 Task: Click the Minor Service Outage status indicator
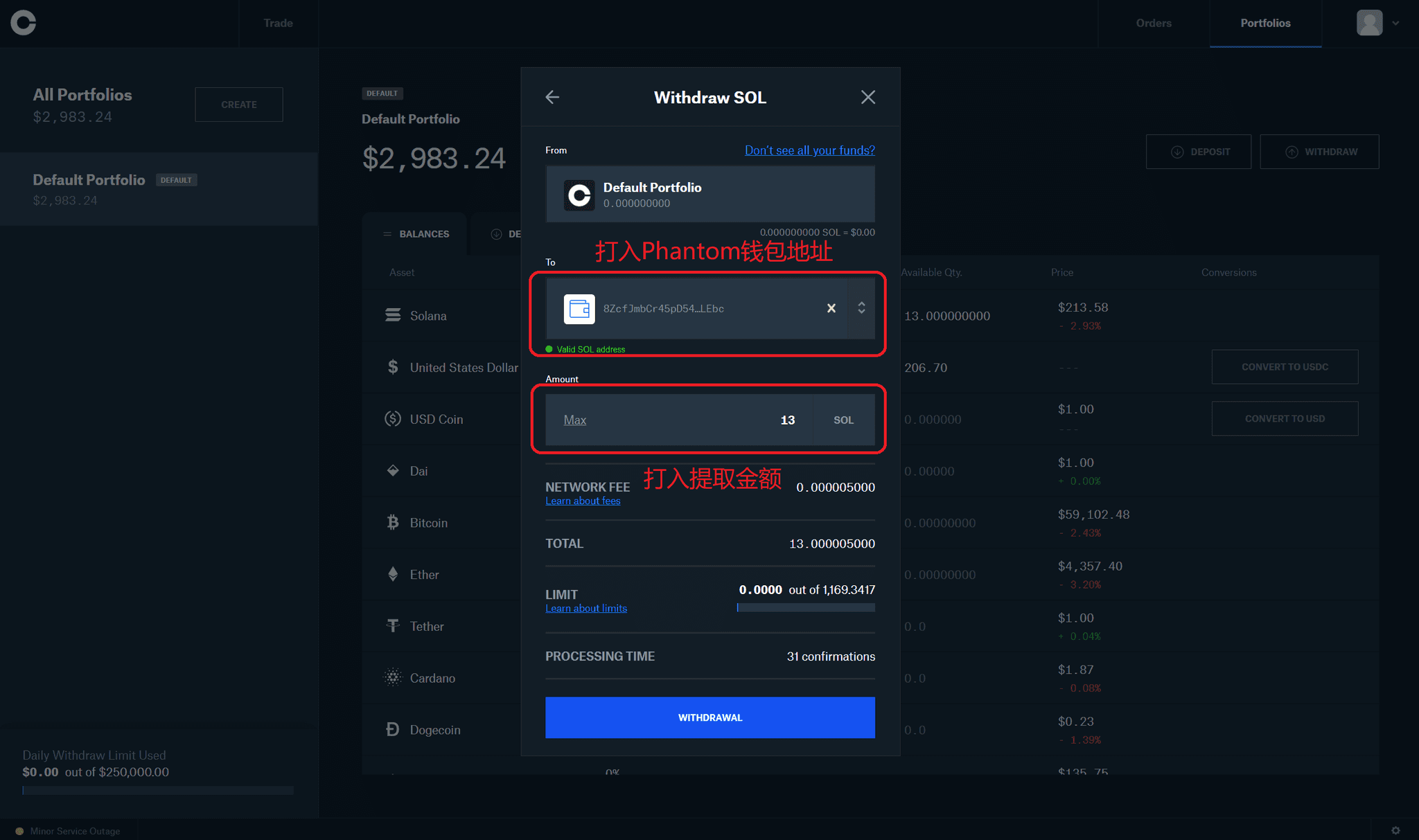coord(68,831)
